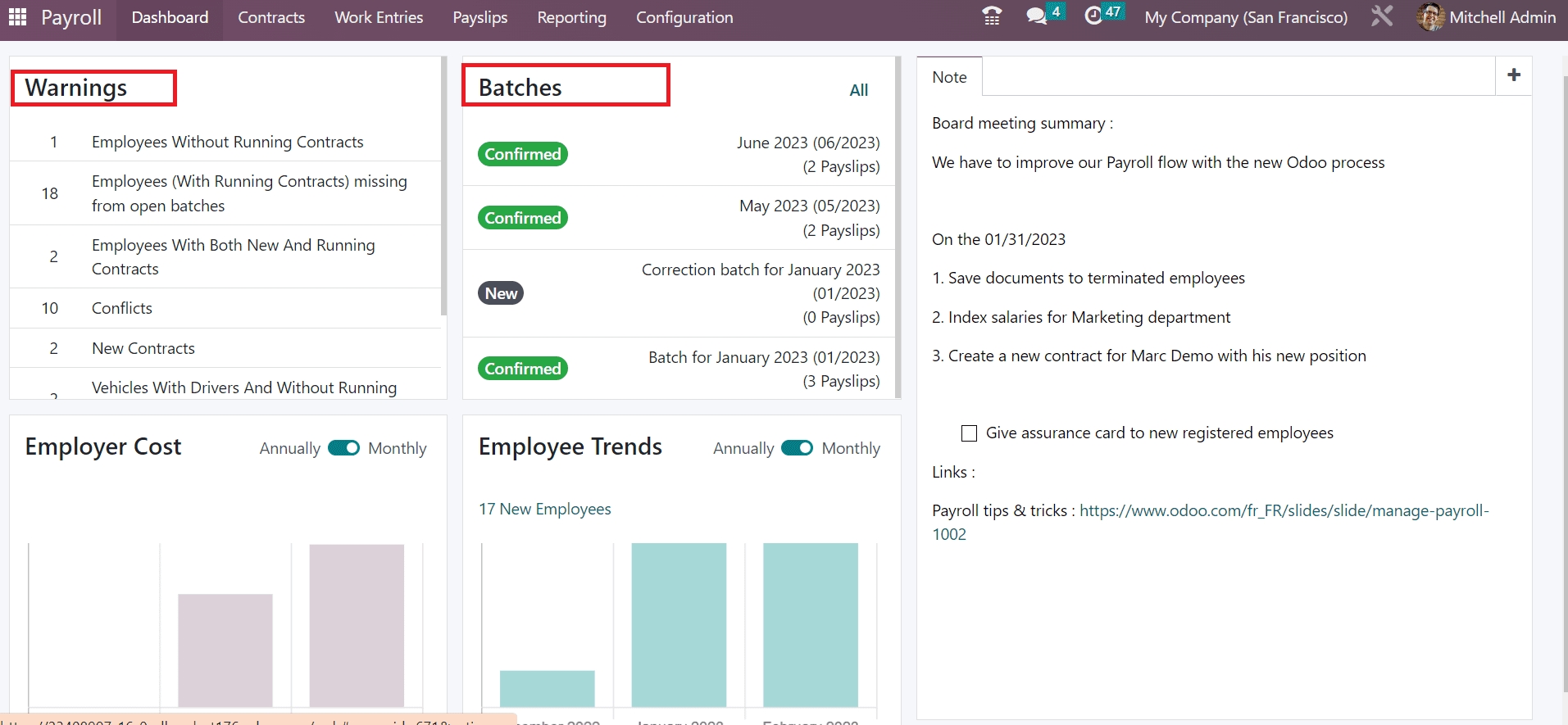
Task: Open Payroll tips & tricks URL
Action: tap(1284, 510)
